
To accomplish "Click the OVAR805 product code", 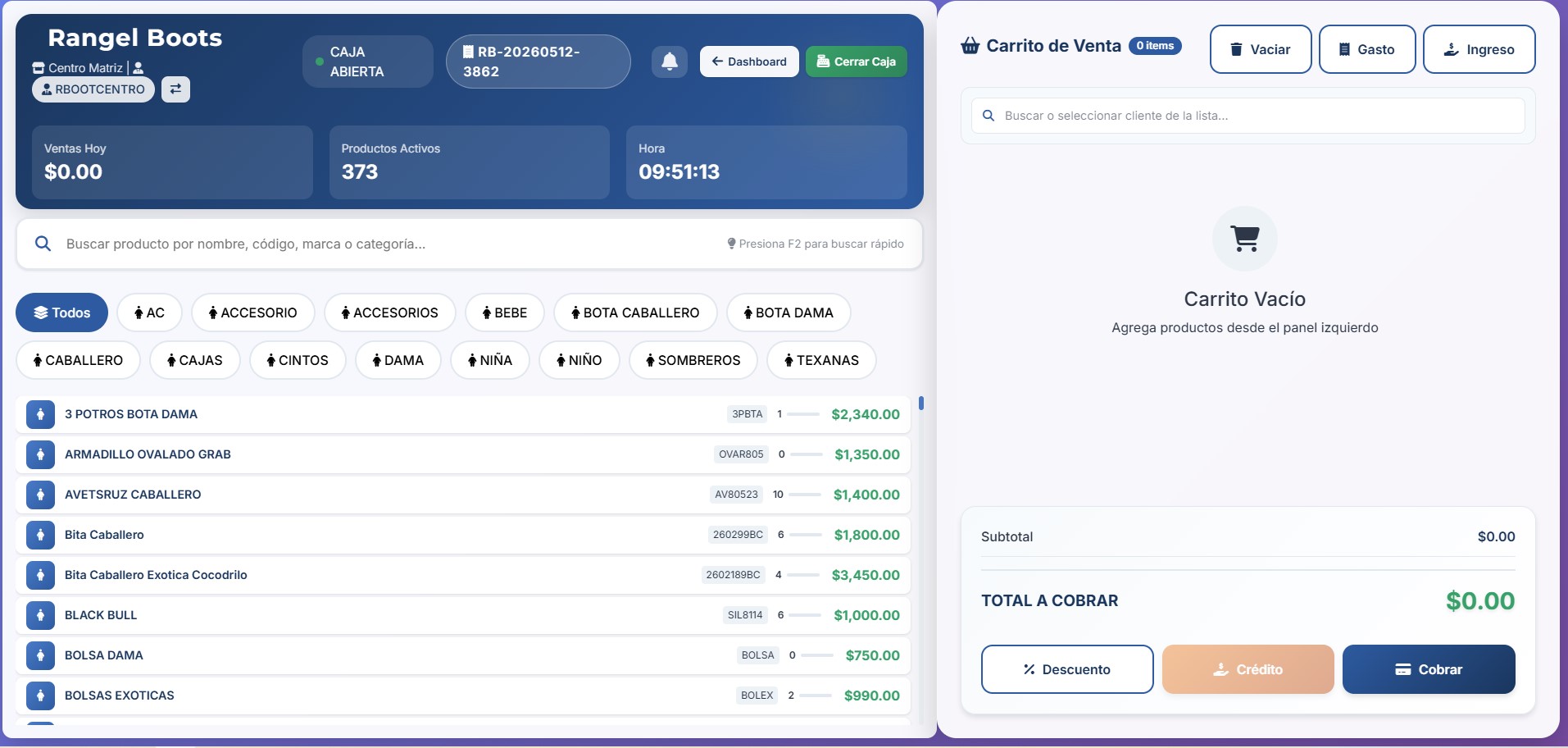I will click(741, 454).
